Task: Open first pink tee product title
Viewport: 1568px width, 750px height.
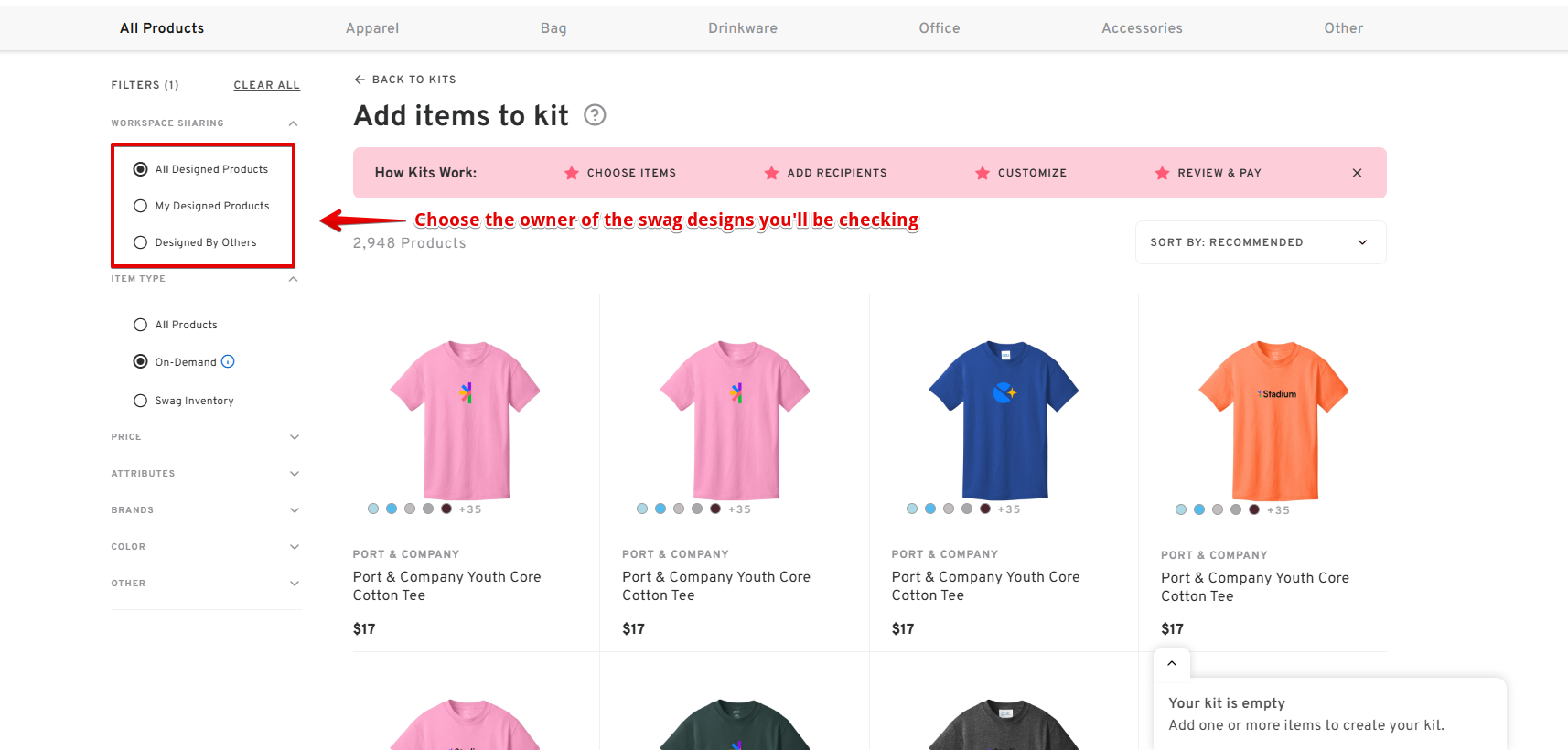Action: 447,586
